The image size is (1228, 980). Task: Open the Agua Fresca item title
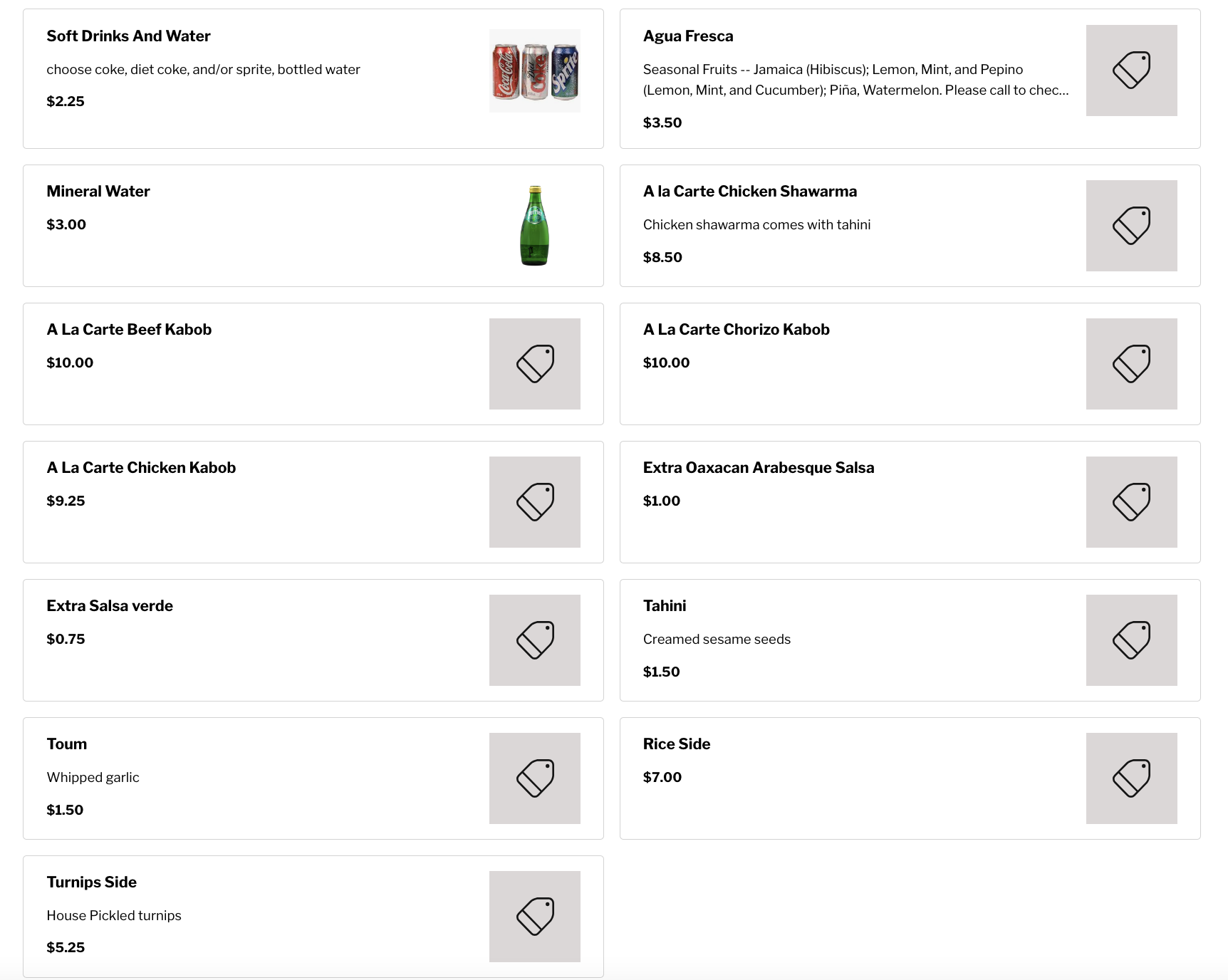687,36
